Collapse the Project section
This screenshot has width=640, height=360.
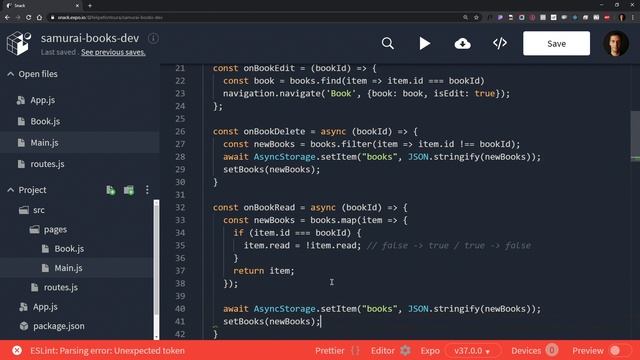coord(11,190)
